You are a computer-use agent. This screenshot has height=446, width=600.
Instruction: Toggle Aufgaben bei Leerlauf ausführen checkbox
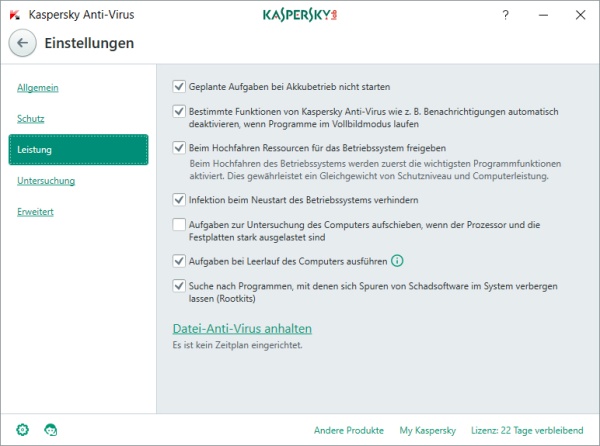[x=179, y=261]
